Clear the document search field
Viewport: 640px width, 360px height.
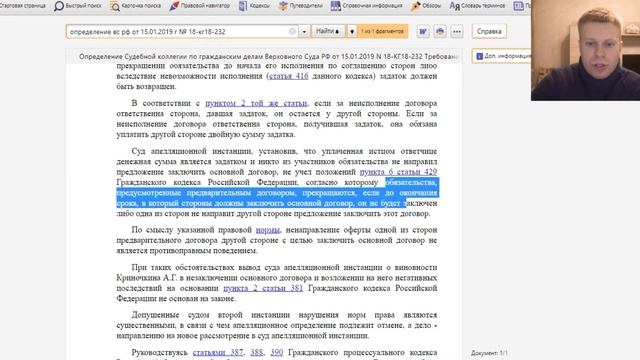(292, 31)
